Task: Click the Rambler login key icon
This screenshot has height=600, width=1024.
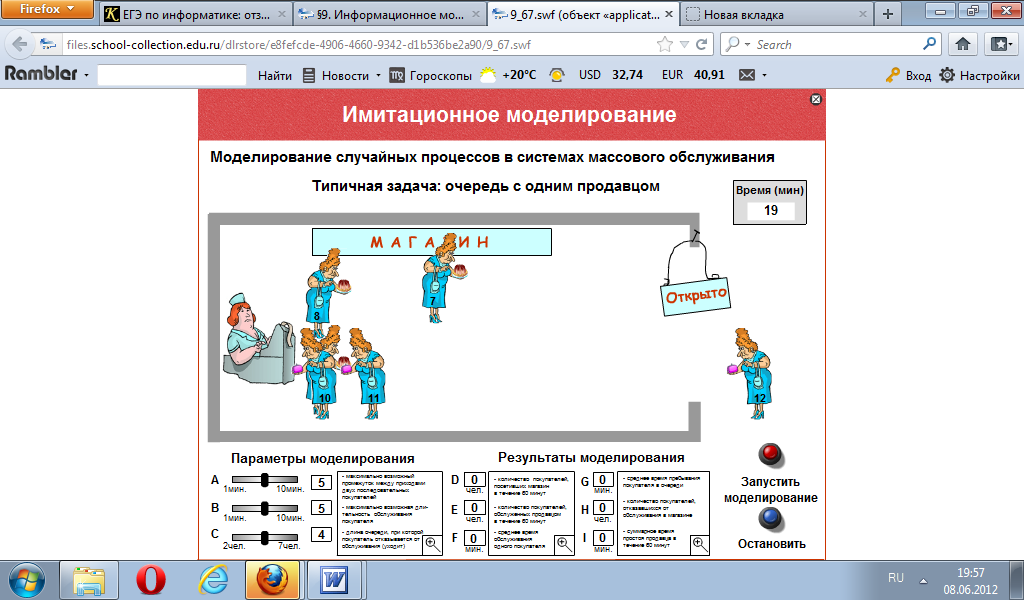Action: point(893,75)
